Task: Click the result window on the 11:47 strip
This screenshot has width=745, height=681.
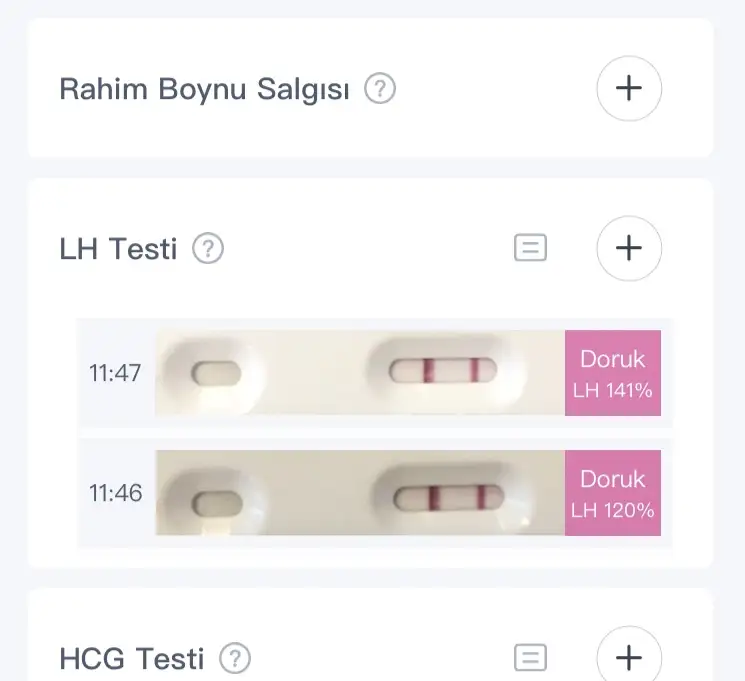Action: (x=442, y=373)
